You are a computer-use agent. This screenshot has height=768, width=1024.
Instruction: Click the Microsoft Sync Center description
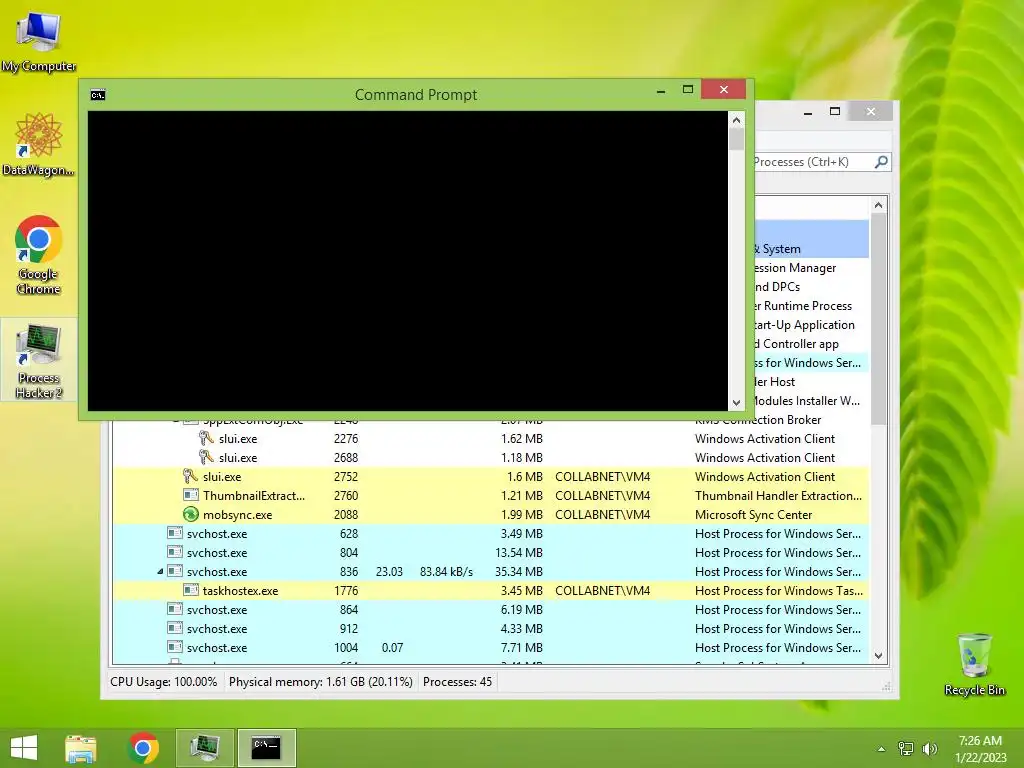pos(754,515)
